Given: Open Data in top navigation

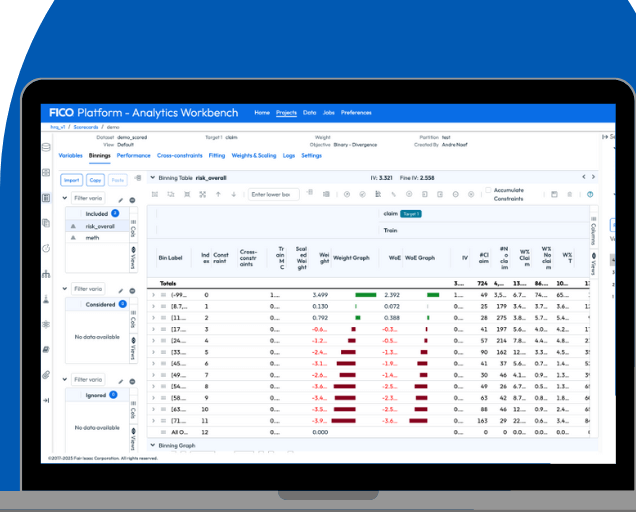Looking at the screenshot, I should (x=309, y=112).
